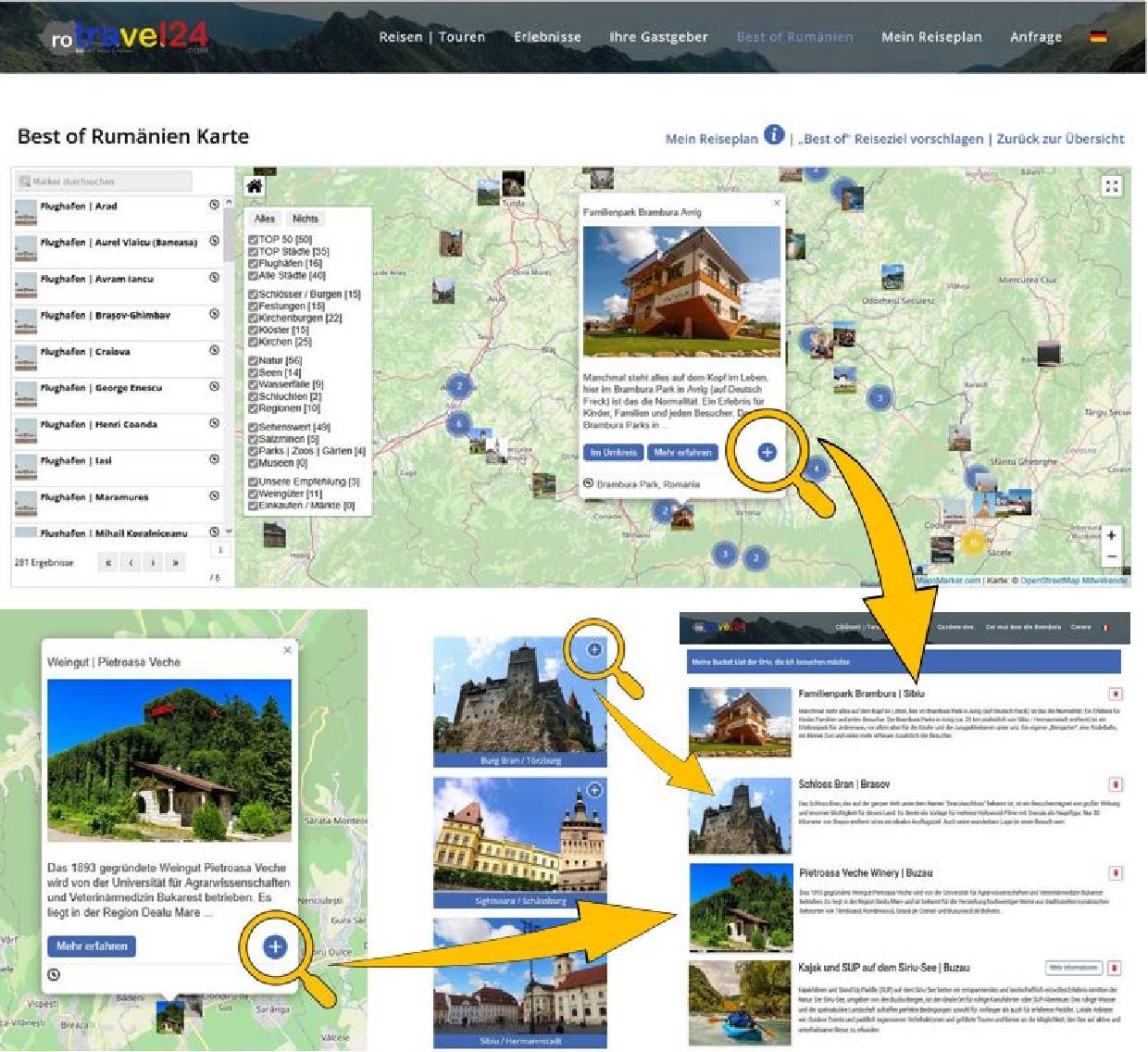Screen dimensions: 1148x1052
Task: Add Weingut Pietroasa Veche via plus icon
Action: (x=275, y=946)
